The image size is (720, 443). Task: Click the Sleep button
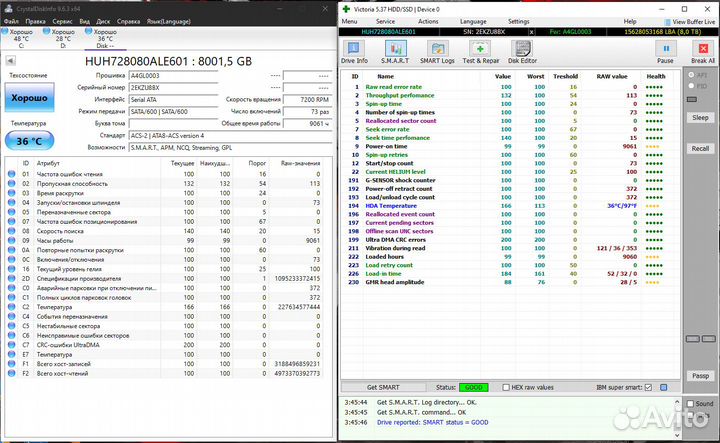pos(700,118)
